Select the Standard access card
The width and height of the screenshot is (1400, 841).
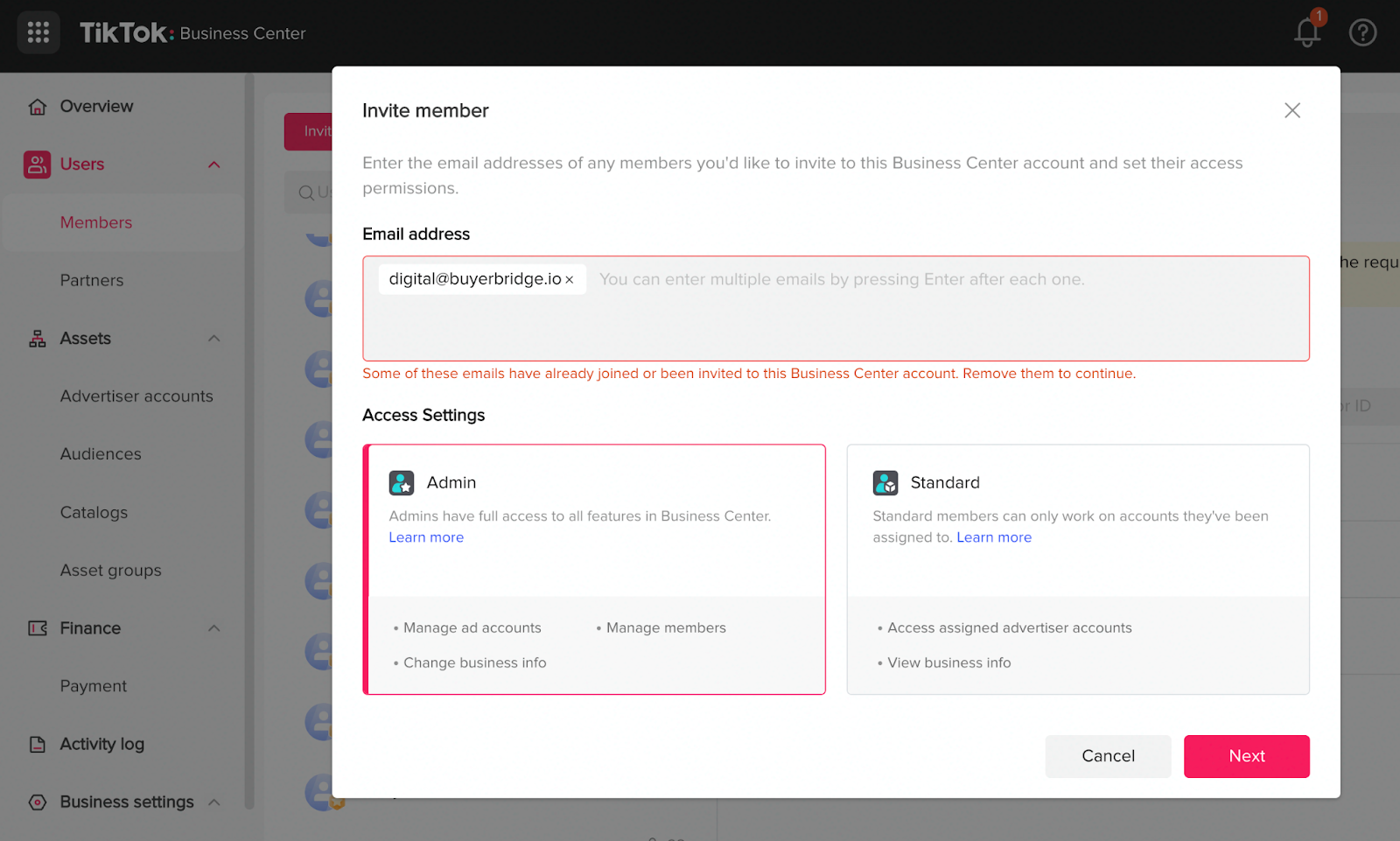click(1078, 570)
